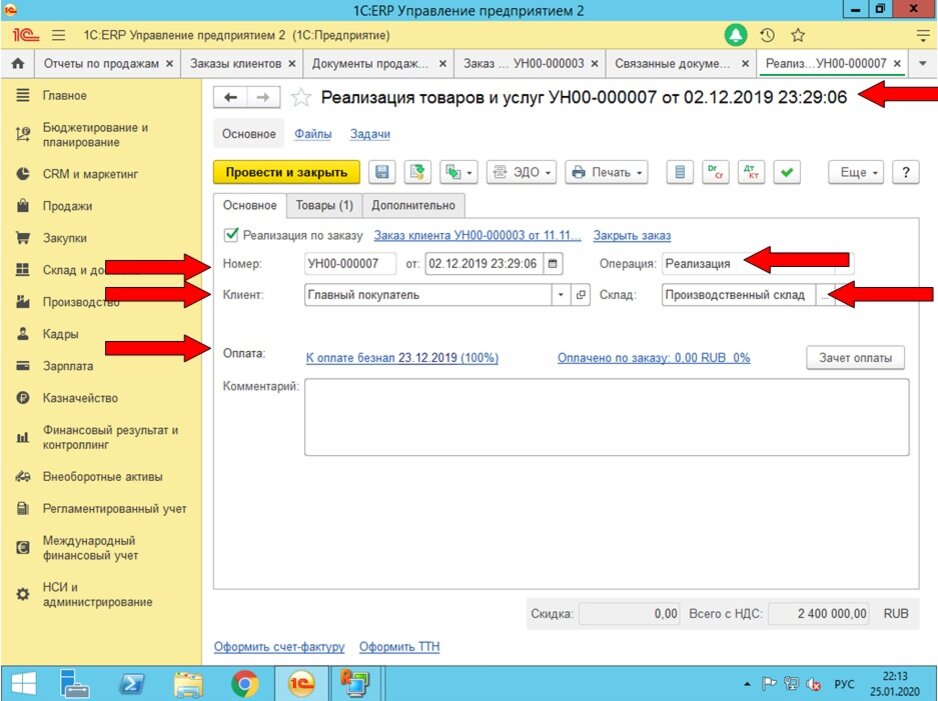Open the Задачи link
Viewport: 938px width, 701px height.
(x=370, y=134)
